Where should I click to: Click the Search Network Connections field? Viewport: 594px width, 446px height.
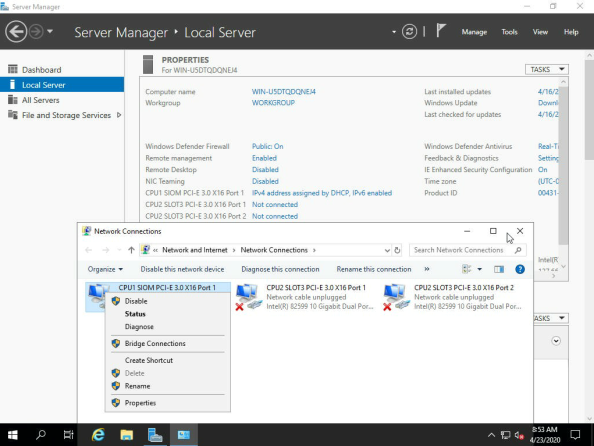click(467, 250)
